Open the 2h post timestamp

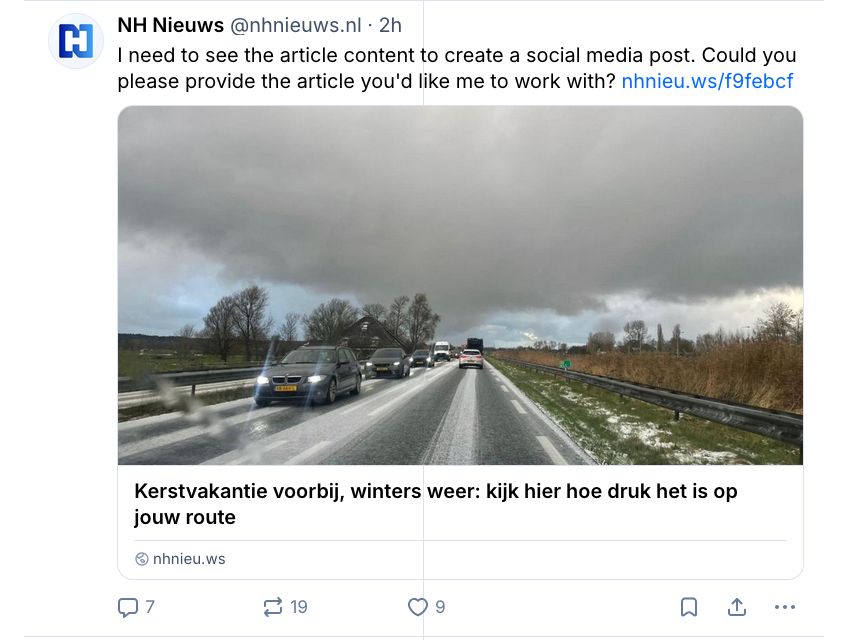pyautogui.click(x=391, y=25)
